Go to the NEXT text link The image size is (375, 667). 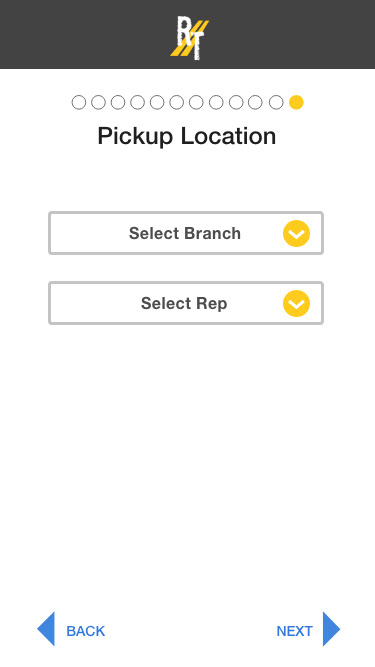(x=294, y=631)
